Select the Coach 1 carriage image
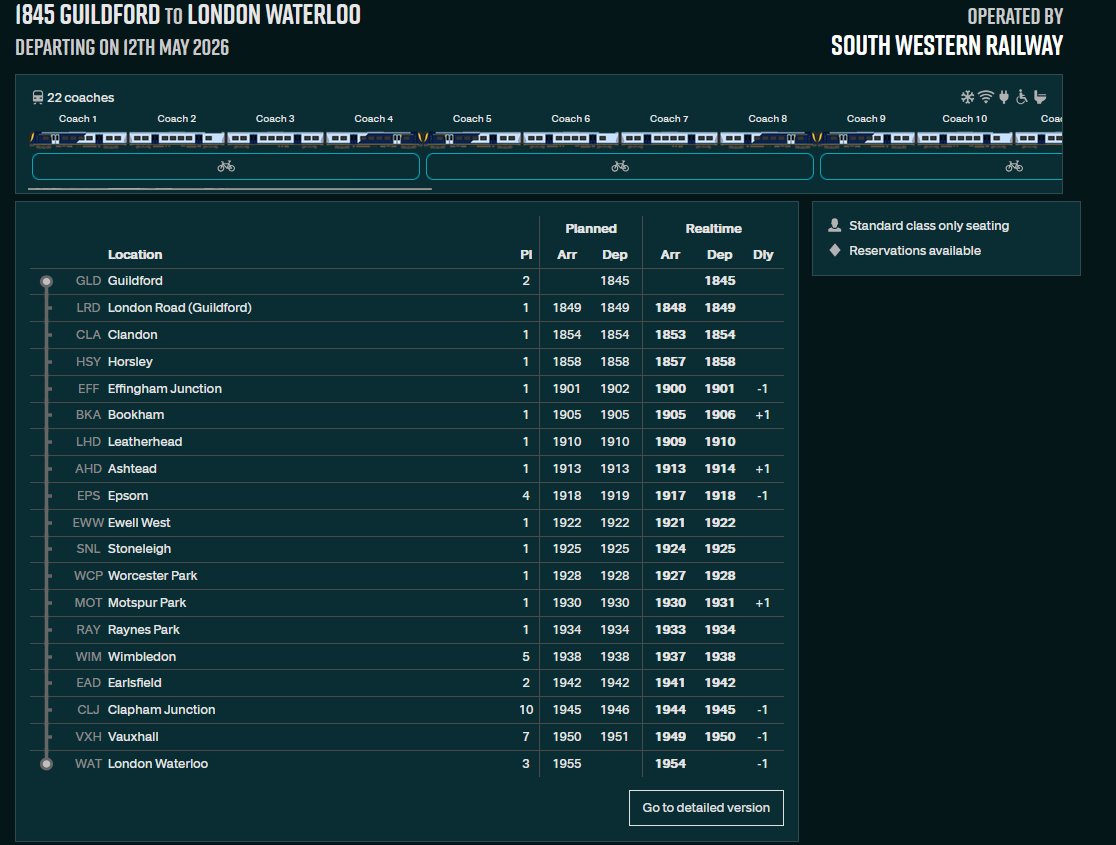 pyautogui.click(x=78, y=138)
